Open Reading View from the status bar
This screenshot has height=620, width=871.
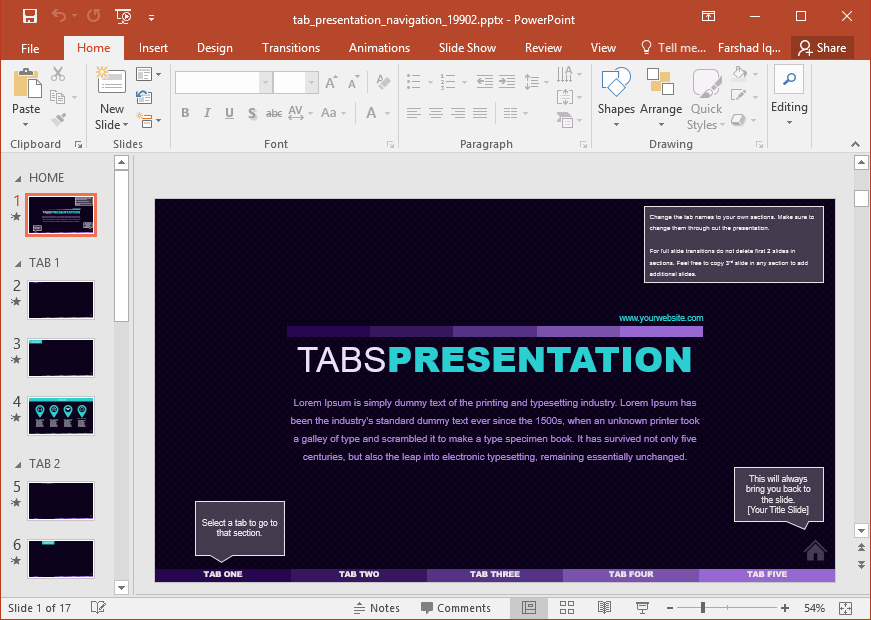[604, 607]
